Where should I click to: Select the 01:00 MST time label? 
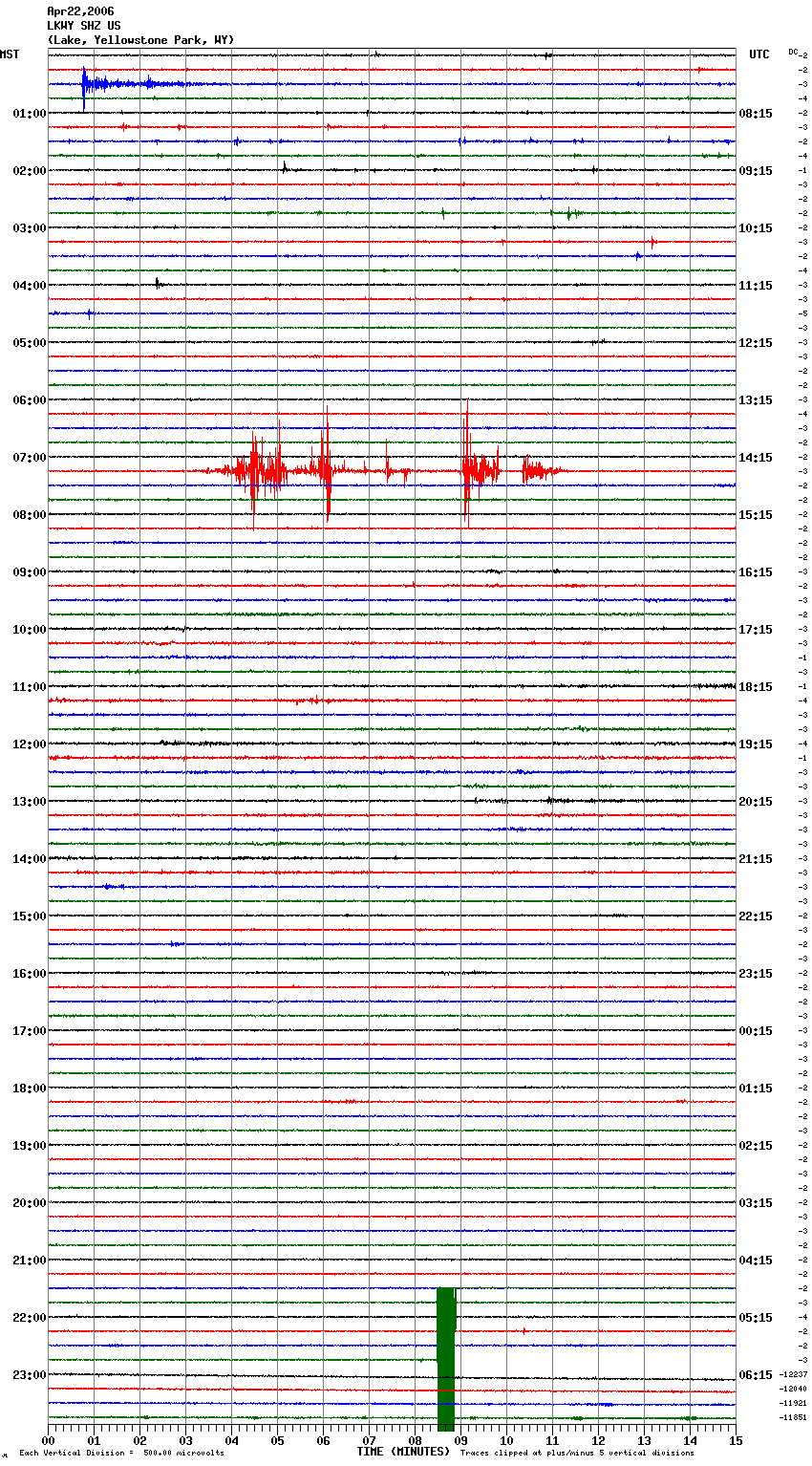[x=30, y=114]
